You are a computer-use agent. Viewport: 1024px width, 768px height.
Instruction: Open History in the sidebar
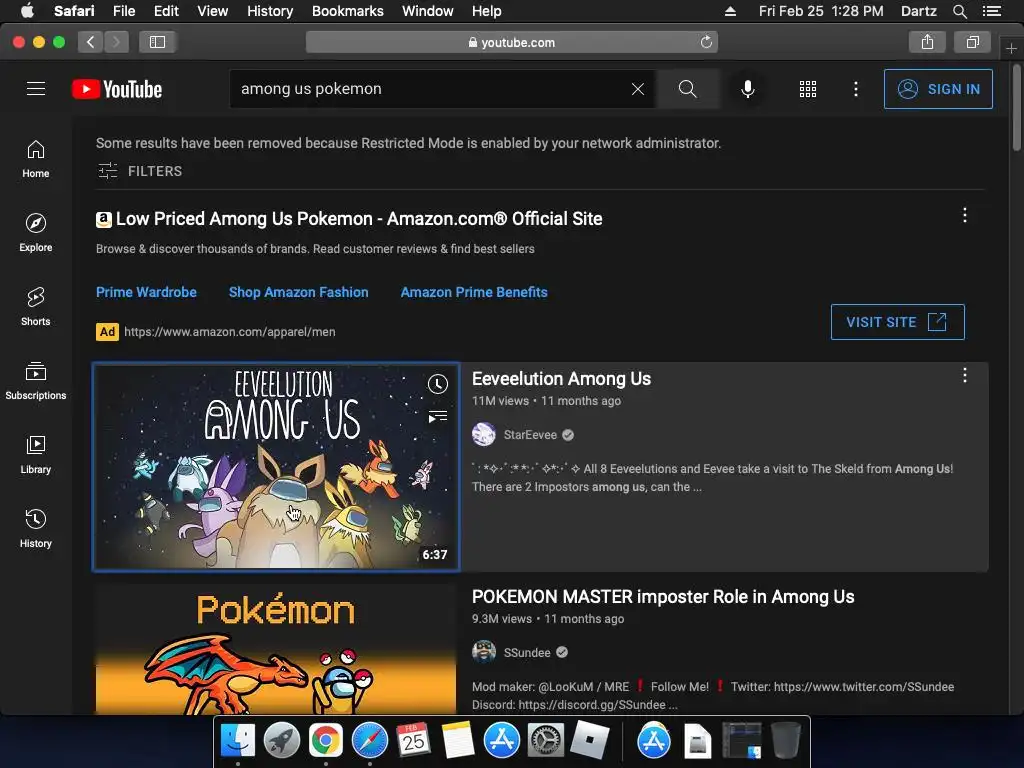[x=36, y=528]
